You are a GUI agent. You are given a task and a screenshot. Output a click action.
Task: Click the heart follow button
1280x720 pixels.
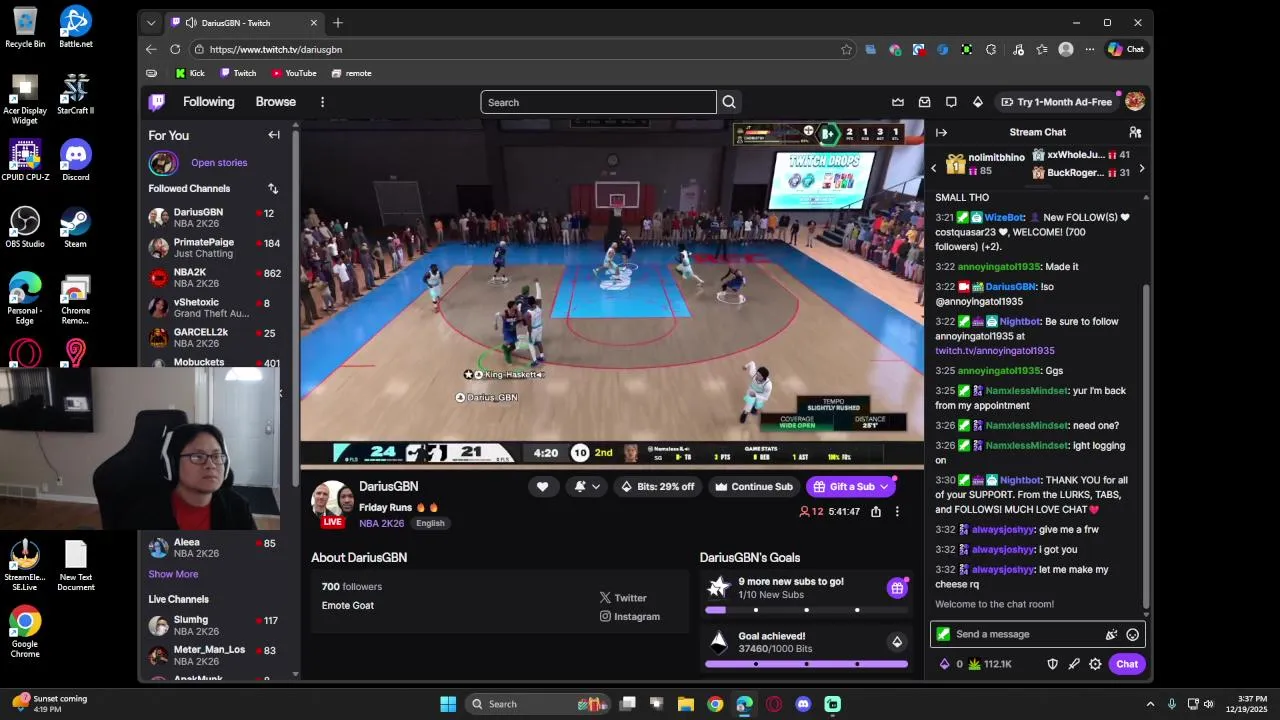point(542,487)
